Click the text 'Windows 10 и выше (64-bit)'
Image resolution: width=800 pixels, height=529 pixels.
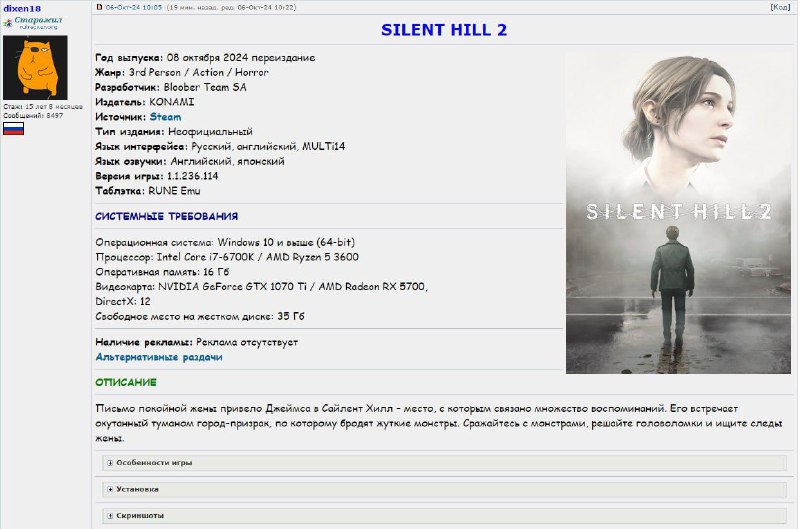pyautogui.click(x=286, y=242)
